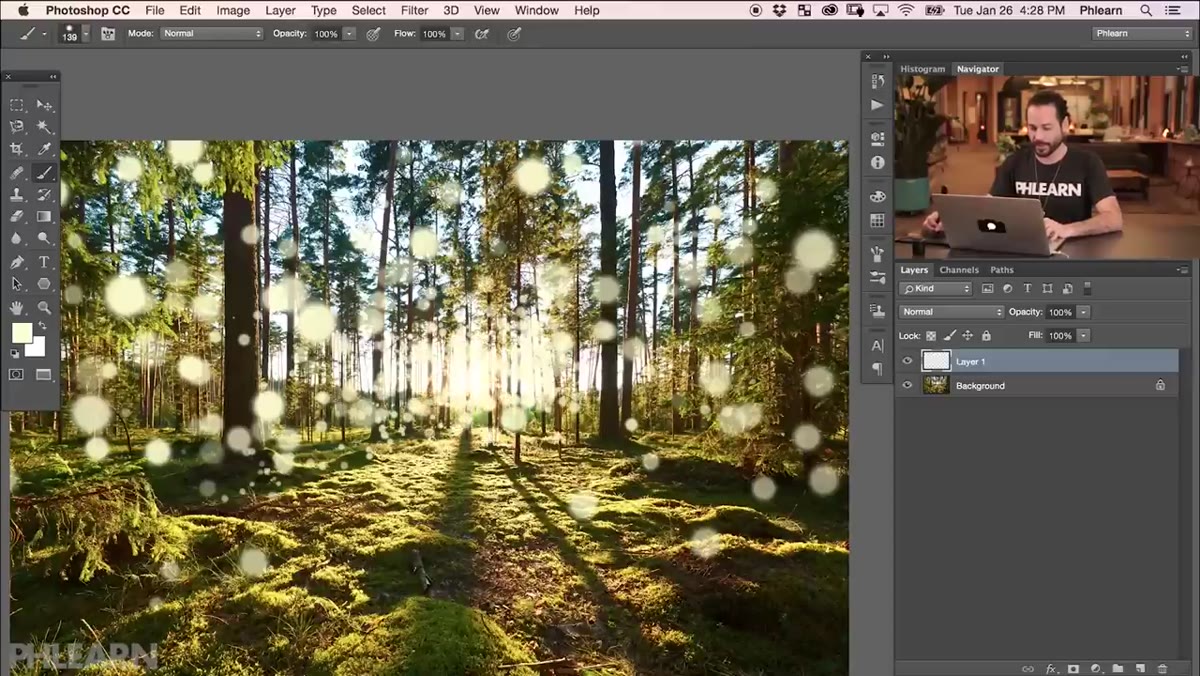Open the Phlearn workspace dropdown
The image size is (1200, 676).
(x=1142, y=33)
